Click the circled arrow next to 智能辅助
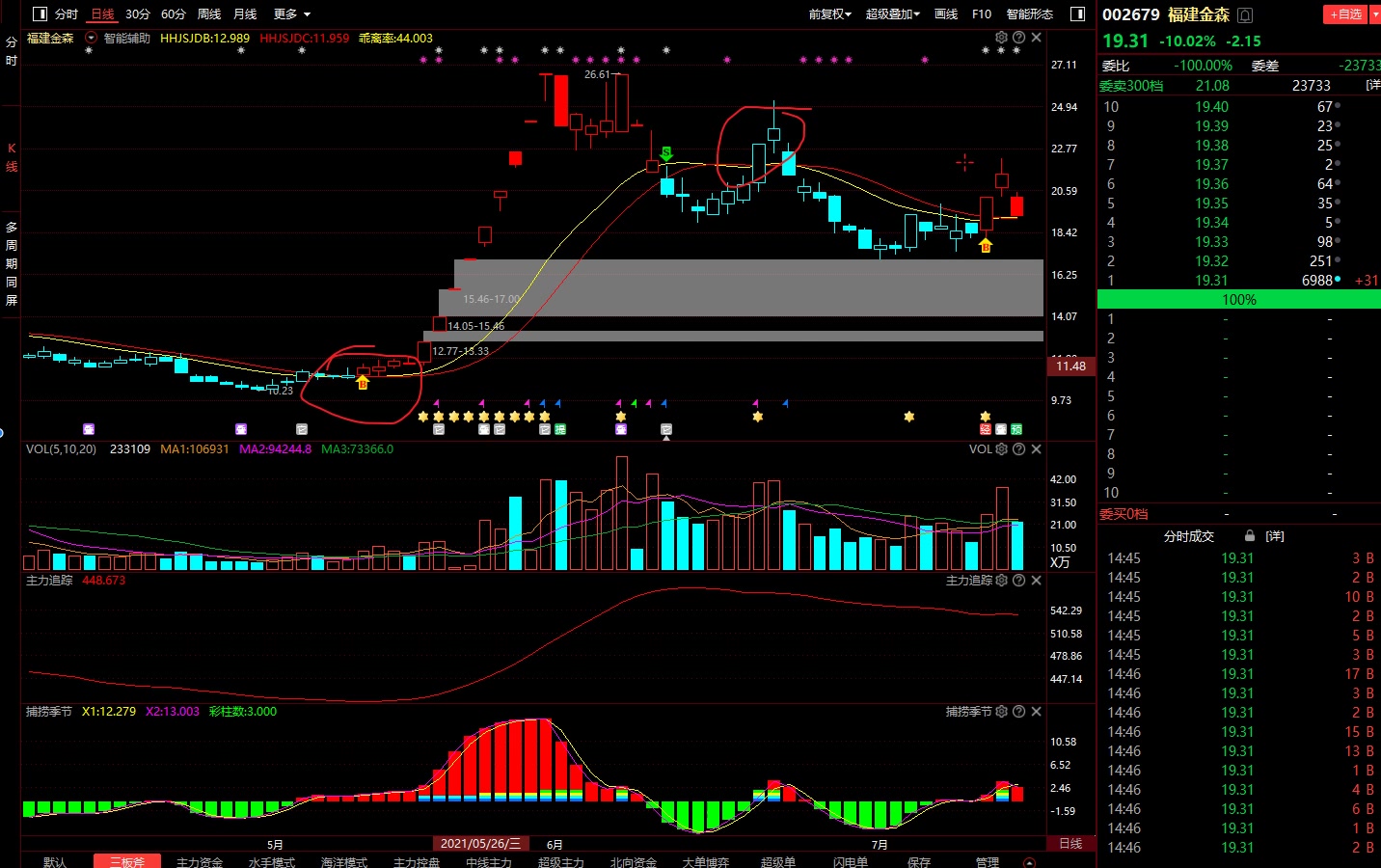Viewport: 1381px width, 868px height. 91,39
